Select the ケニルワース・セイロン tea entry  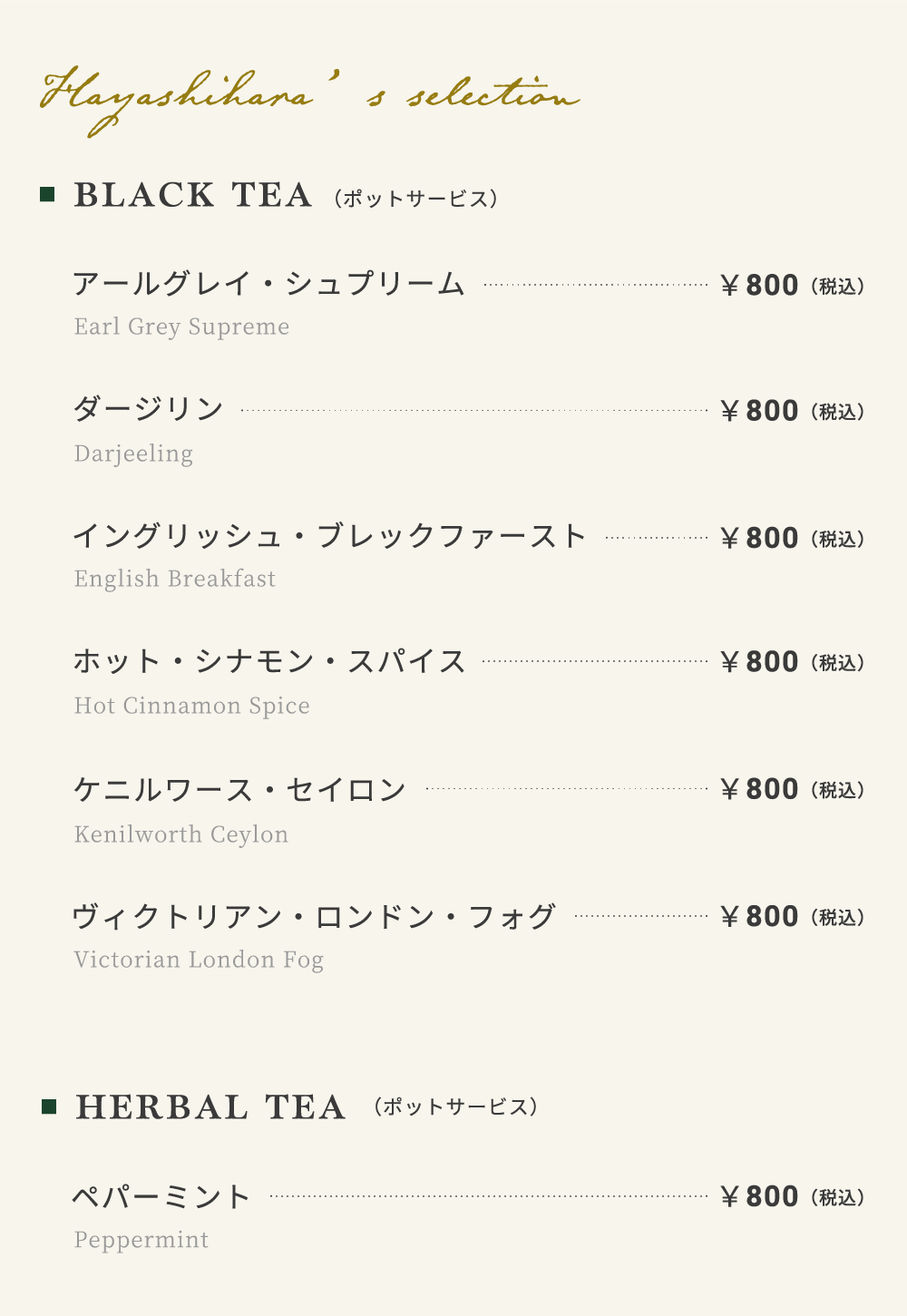pyautogui.click(x=239, y=789)
